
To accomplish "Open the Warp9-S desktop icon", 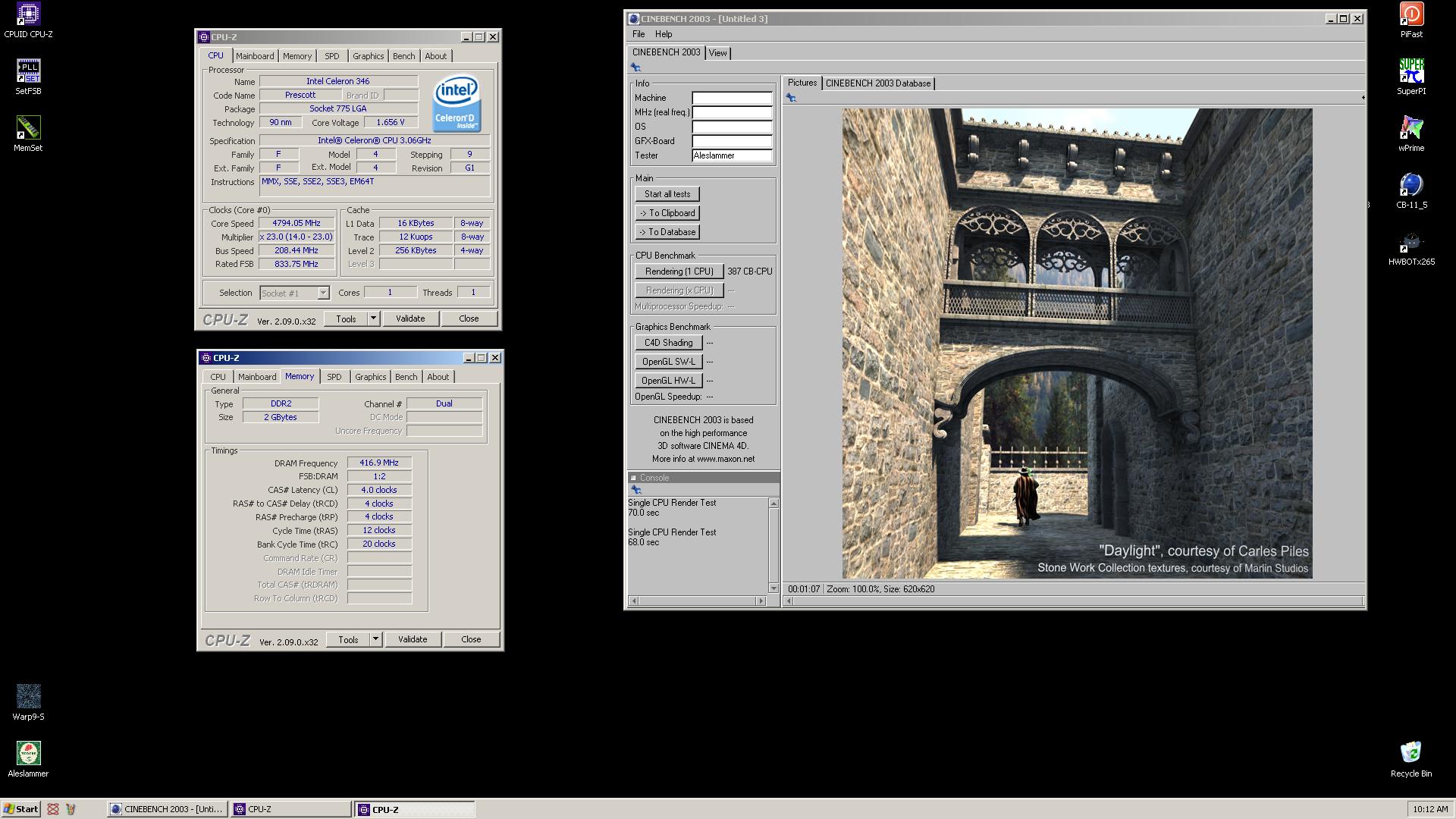I will point(28,702).
